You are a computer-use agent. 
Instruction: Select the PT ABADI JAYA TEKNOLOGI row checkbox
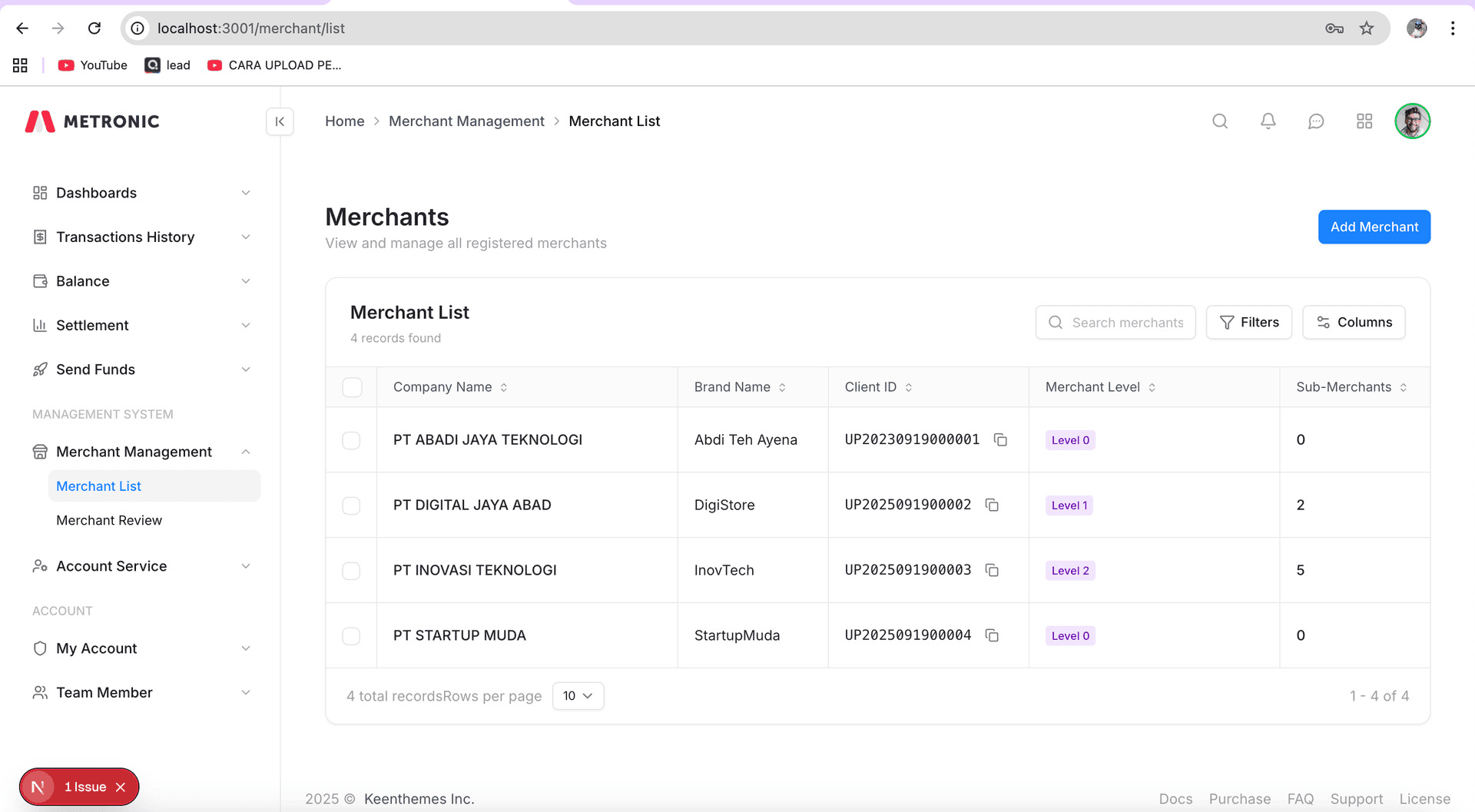point(351,440)
